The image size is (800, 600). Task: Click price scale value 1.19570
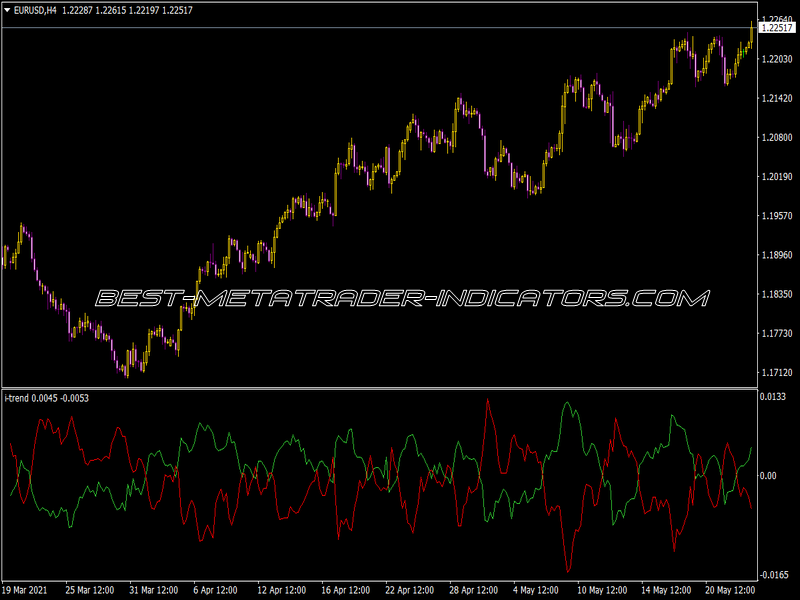(777, 216)
